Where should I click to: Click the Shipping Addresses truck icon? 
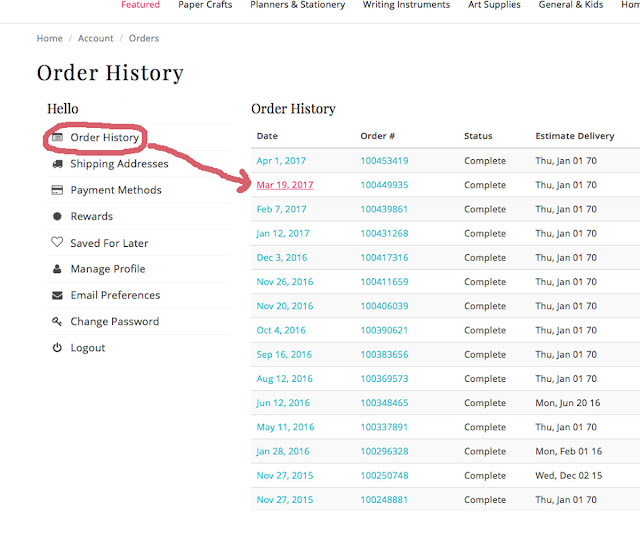click(57, 164)
